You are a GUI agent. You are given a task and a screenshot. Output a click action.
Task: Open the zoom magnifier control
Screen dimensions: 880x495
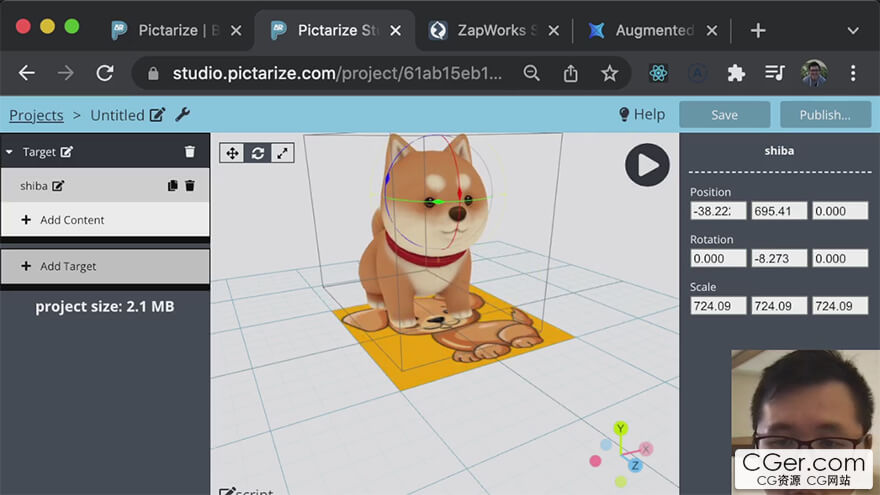(531, 73)
